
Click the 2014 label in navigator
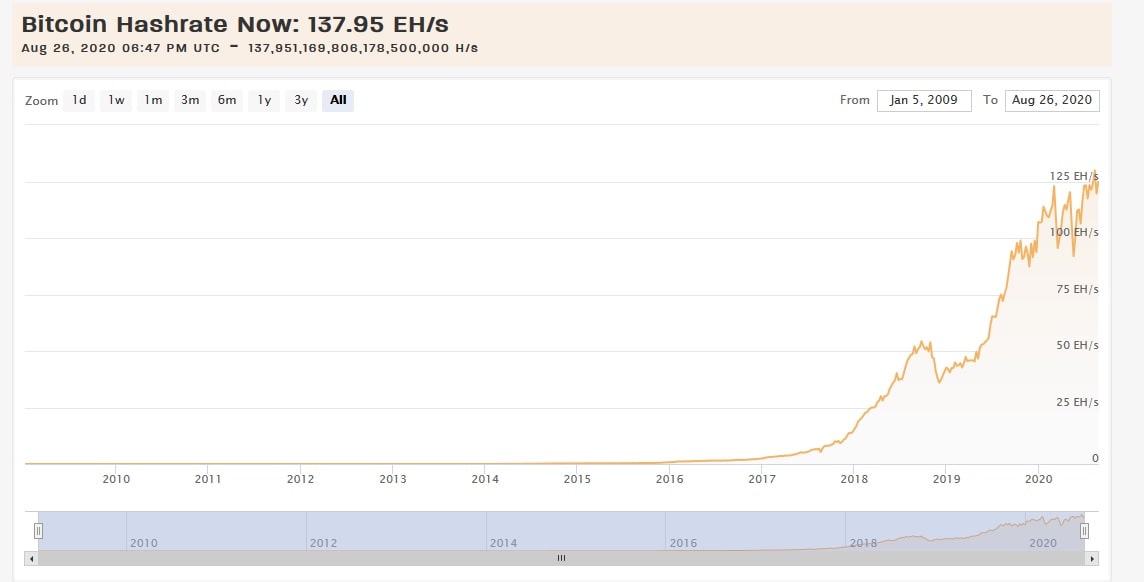coord(503,543)
